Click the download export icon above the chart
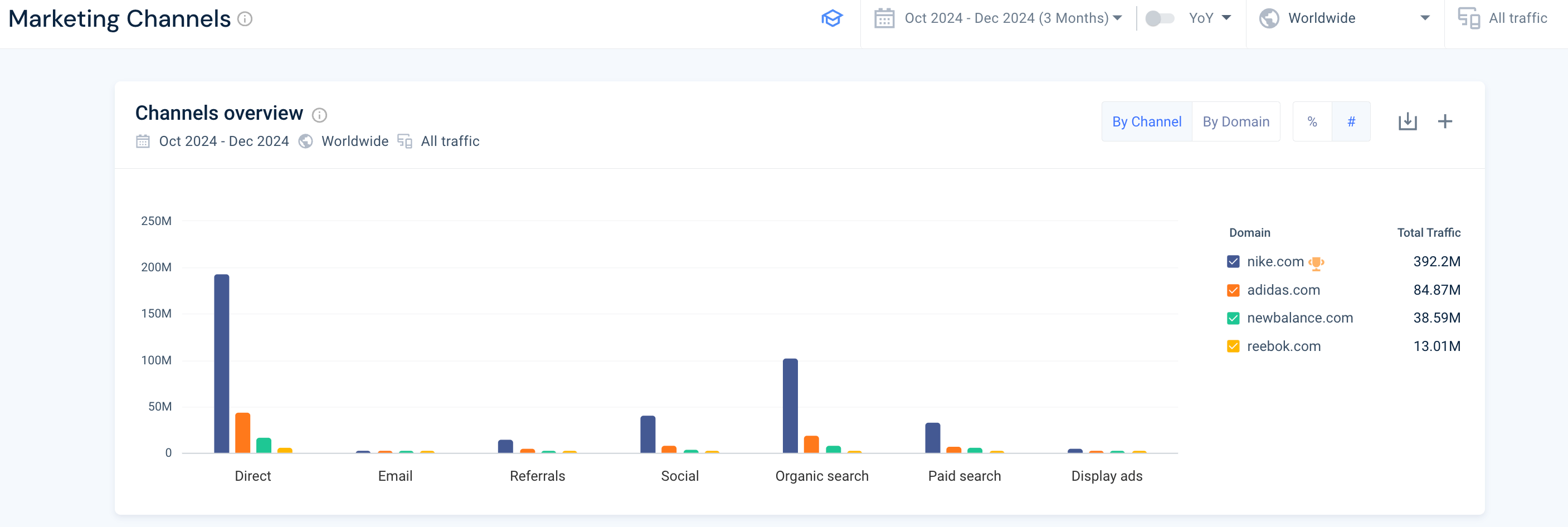This screenshot has width=1568, height=527. click(1408, 121)
